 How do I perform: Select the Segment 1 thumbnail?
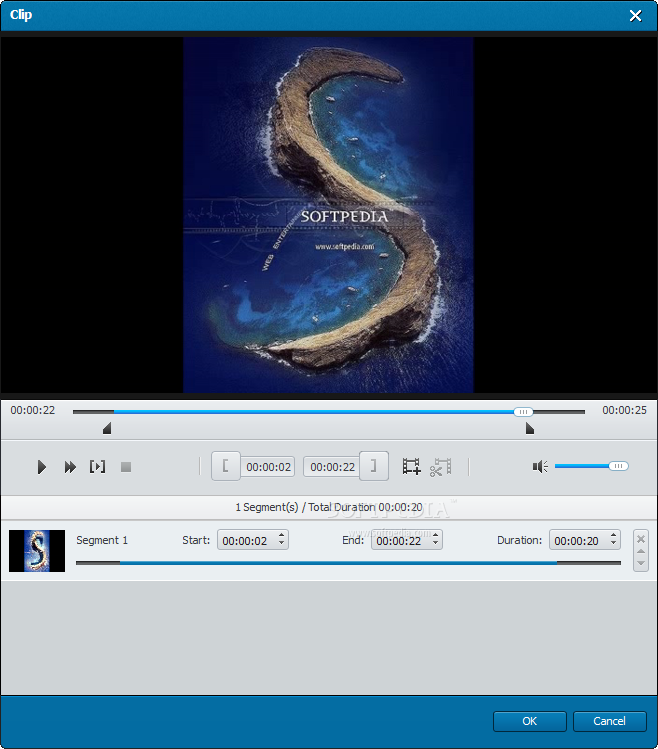point(37,551)
